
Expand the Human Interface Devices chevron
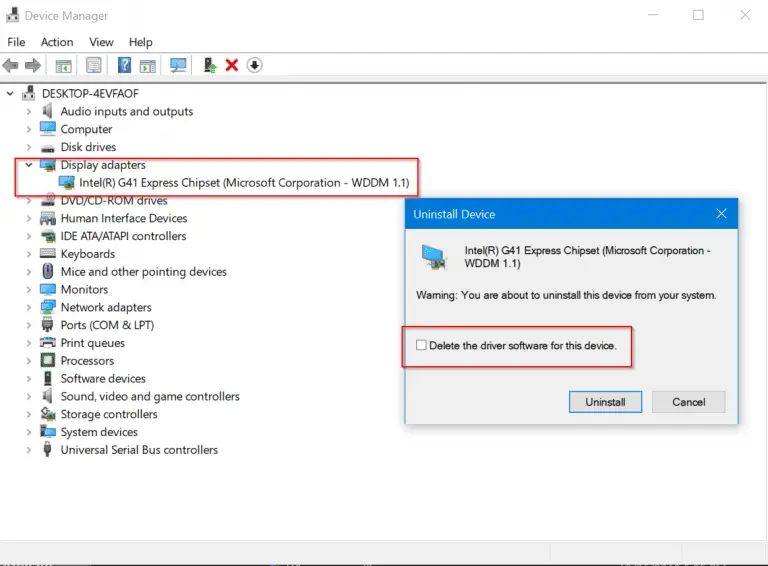coord(29,218)
